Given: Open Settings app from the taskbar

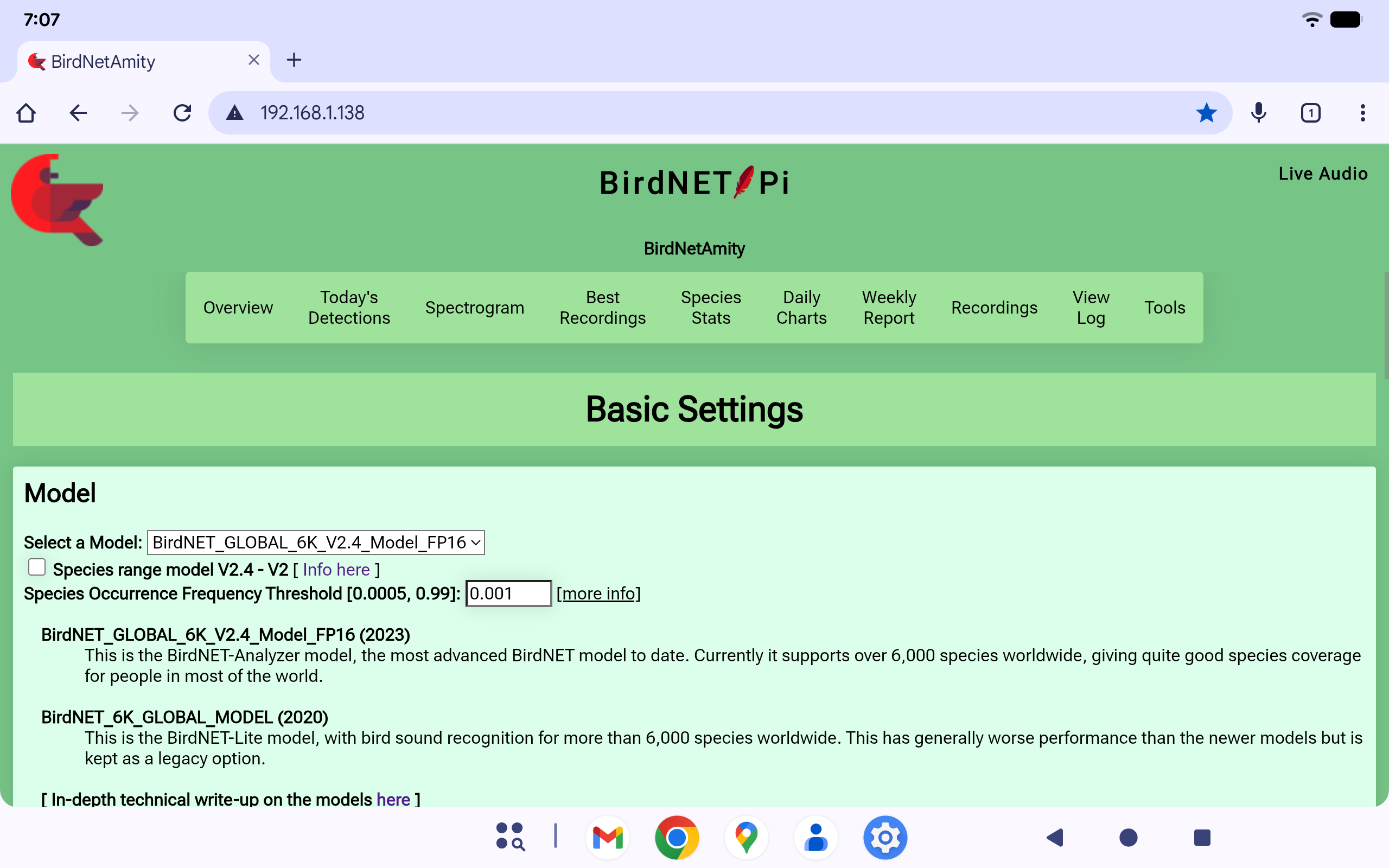Looking at the screenshot, I should (x=884, y=838).
